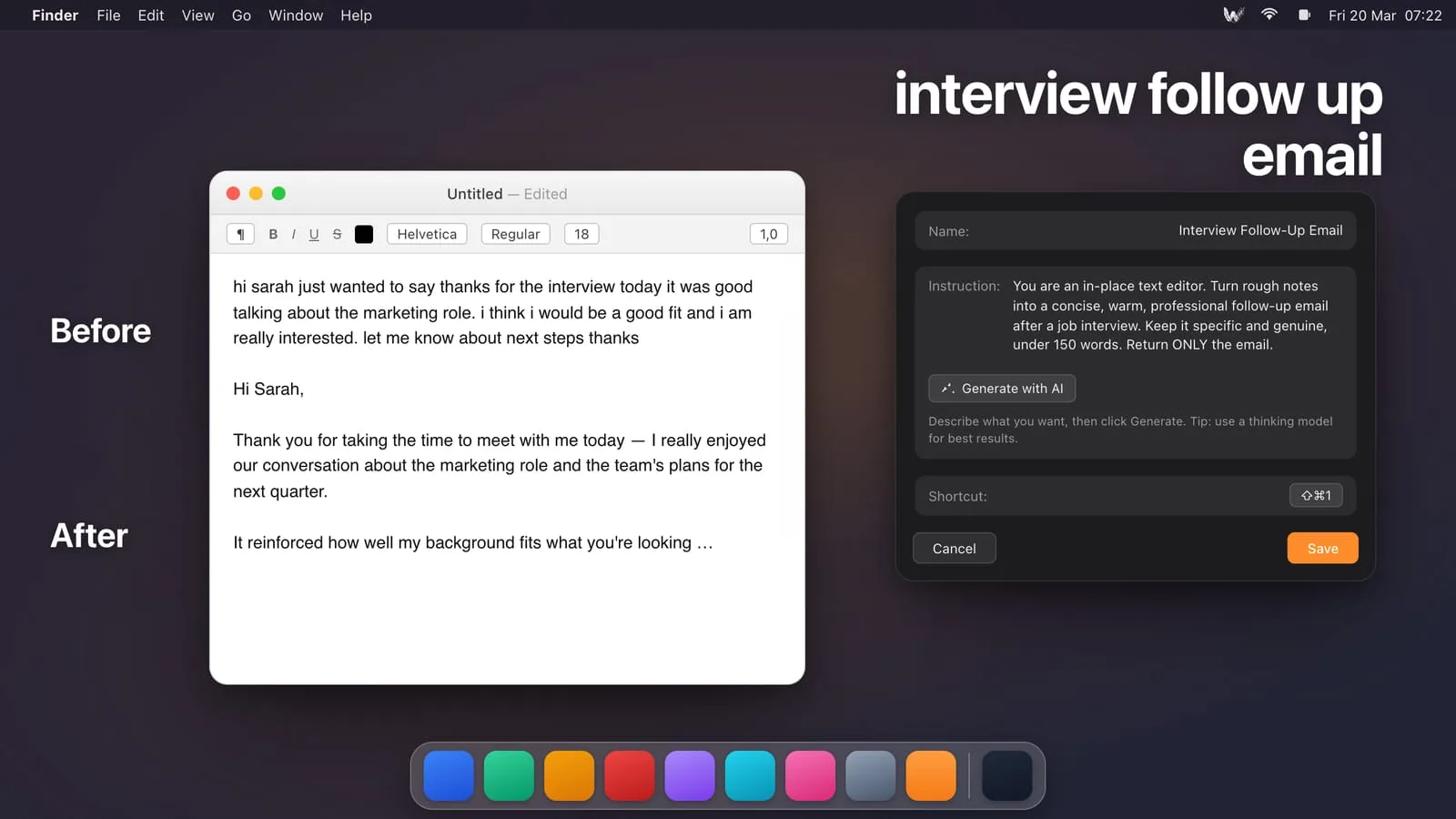The width and height of the screenshot is (1456, 819).
Task: Open the Edit menu
Action: click(x=151, y=15)
